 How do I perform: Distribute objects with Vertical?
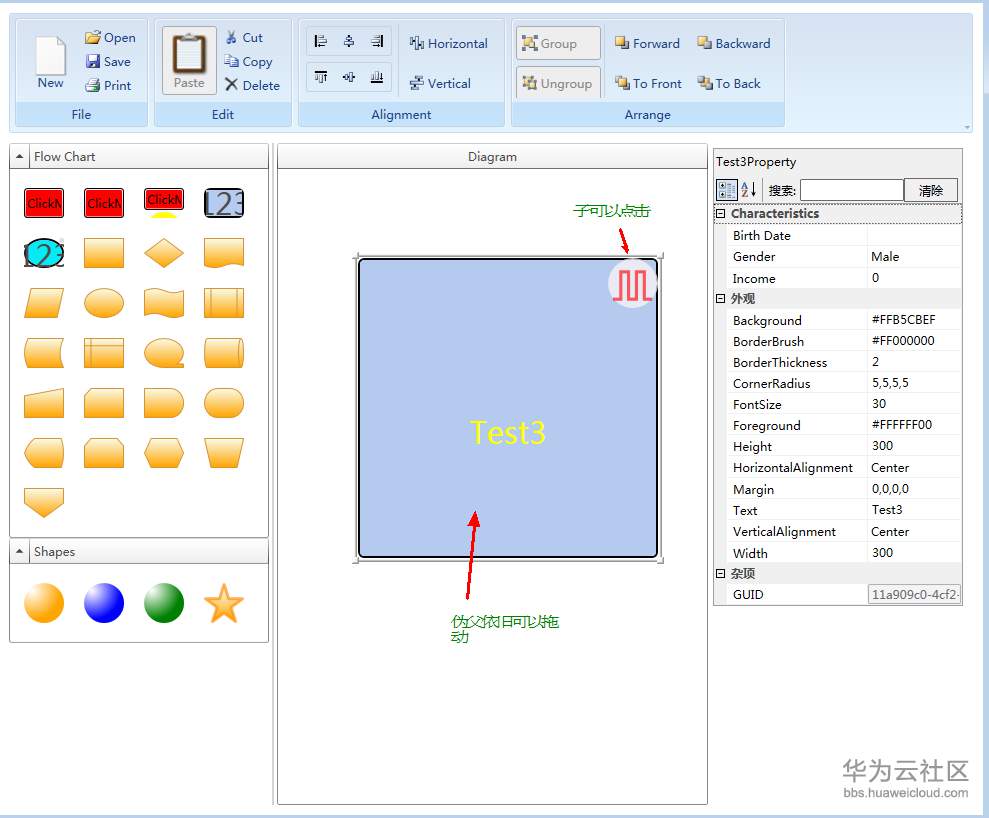click(440, 83)
